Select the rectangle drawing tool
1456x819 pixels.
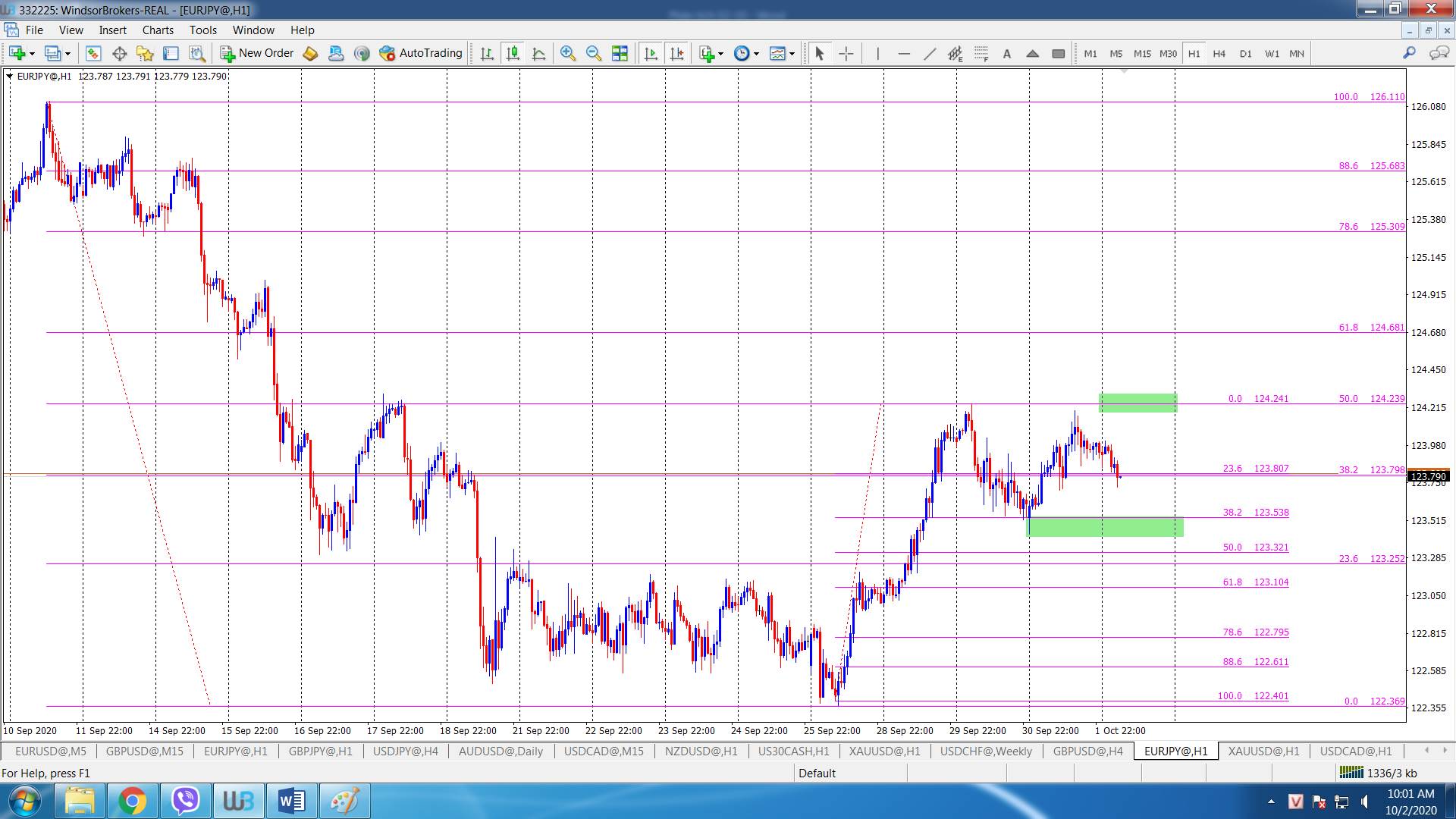click(x=1059, y=53)
